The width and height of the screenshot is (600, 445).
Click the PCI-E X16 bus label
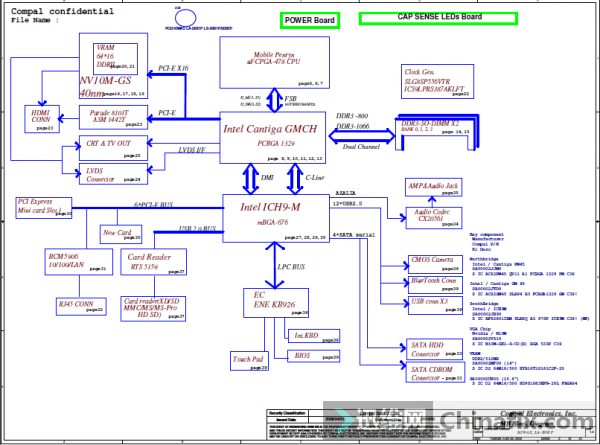point(173,68)
